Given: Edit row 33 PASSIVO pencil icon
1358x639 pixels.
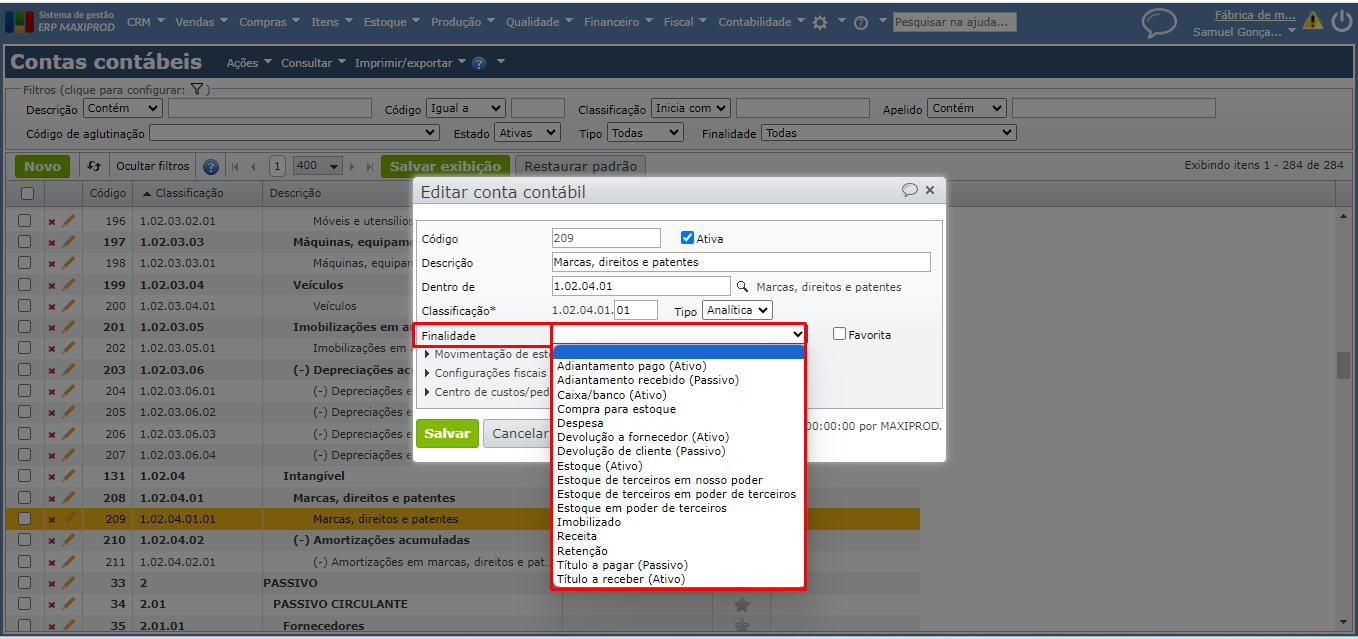Looking at the screenshot, I should point(69,583).
